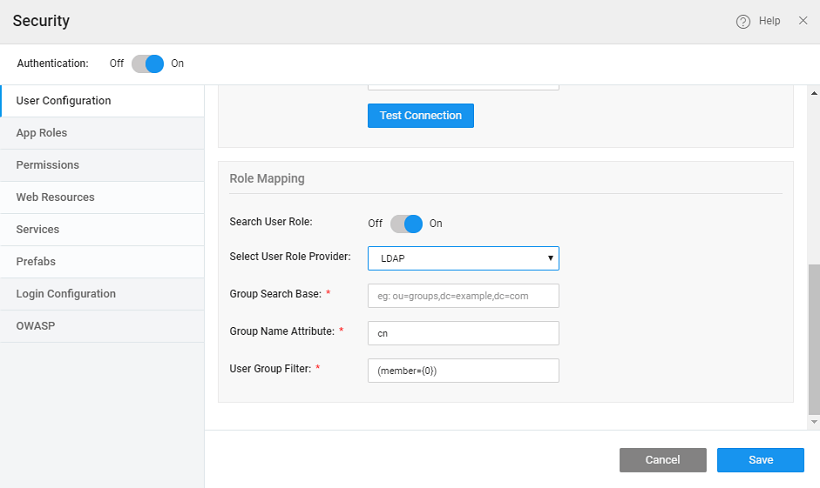This screenshot has width=820, height=488.
Task: Open the OWASP settings tab
Action: pyautogui.click(x=34, y=325)
